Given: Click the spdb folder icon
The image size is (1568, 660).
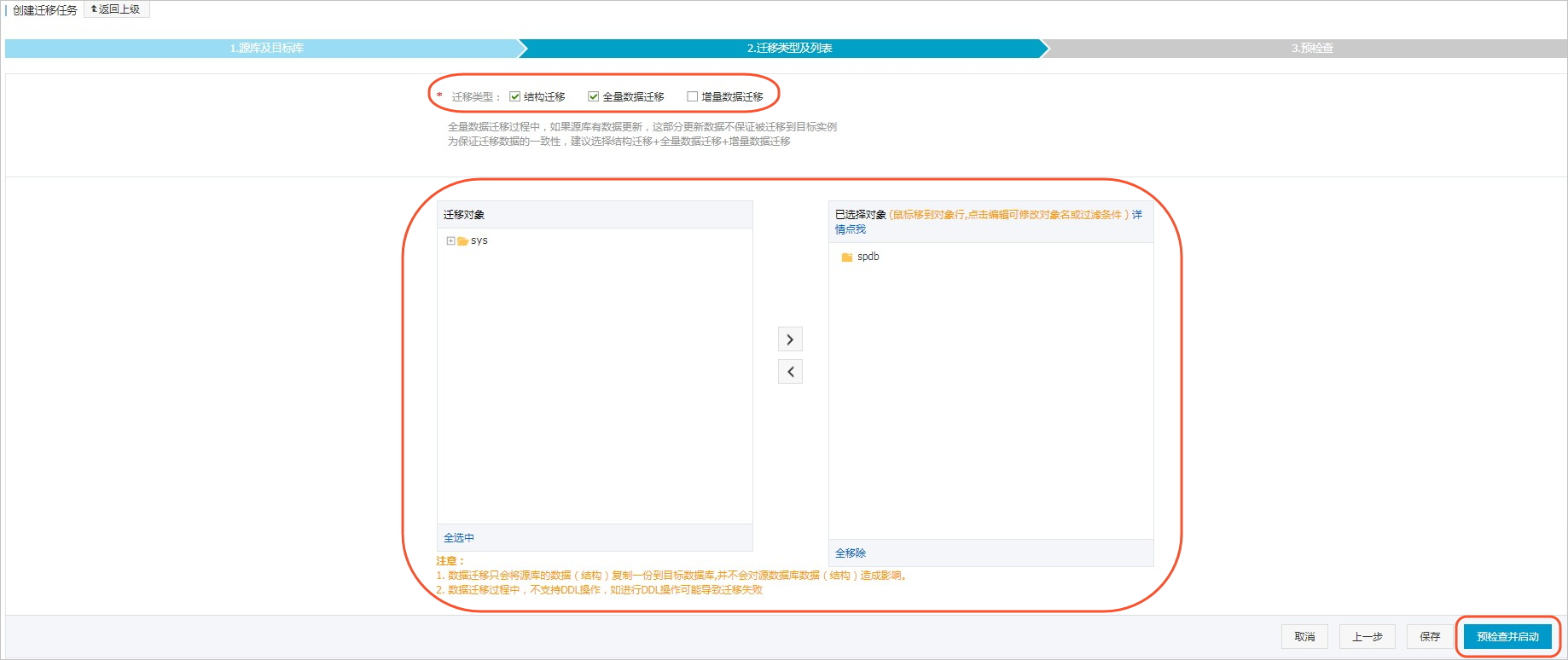Looking at the screenshot, I should point(847,257).
